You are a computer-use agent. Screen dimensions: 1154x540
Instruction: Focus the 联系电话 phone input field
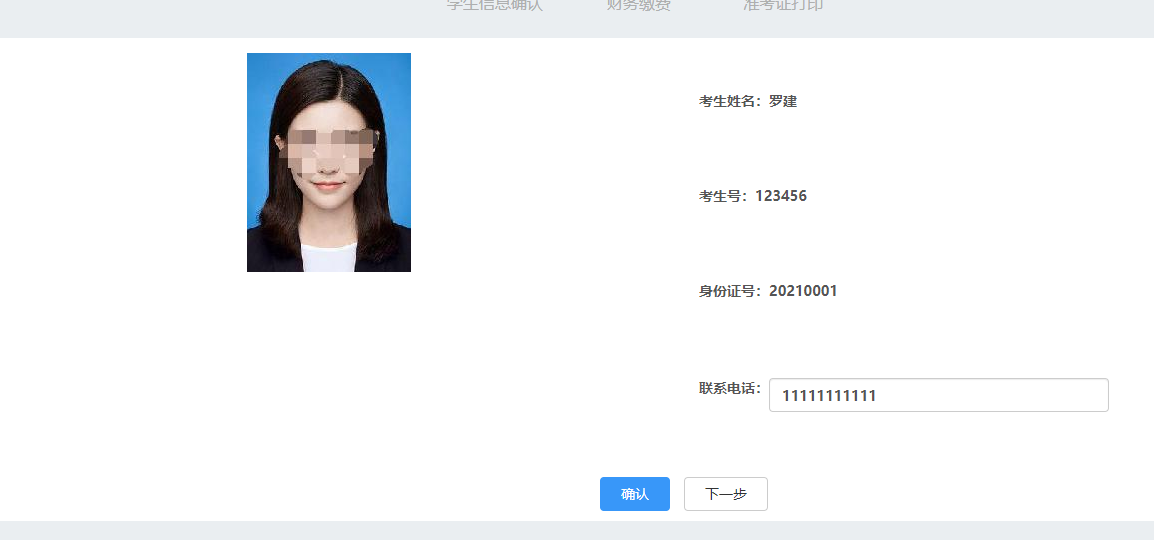pos(938,395)
